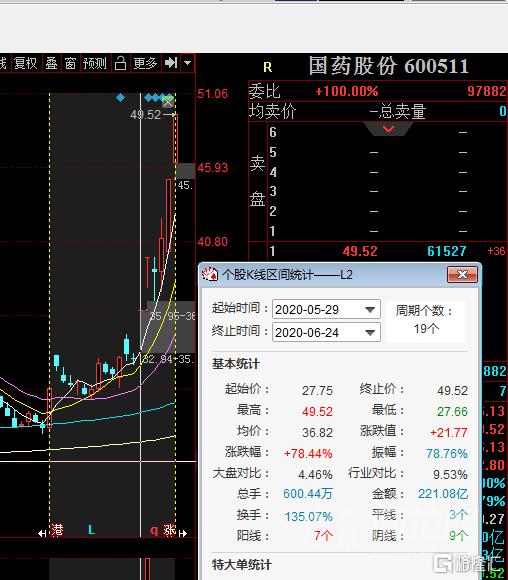Viewport: 508px width, 580px height.
Task: Click the yellow R icon
Action: [x=268, y=67]
